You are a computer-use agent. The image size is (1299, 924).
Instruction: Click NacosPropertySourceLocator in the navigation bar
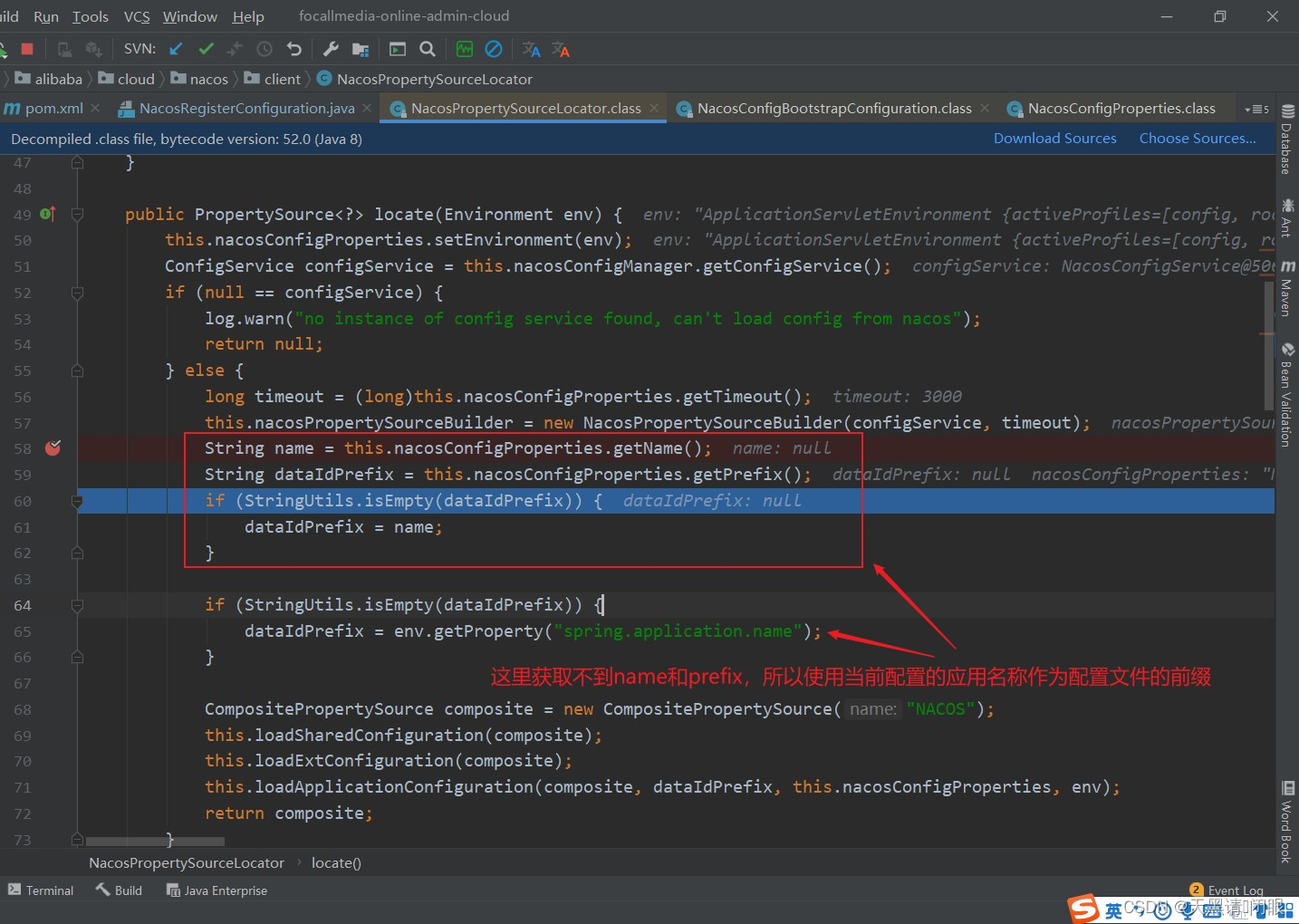(425, 79)
